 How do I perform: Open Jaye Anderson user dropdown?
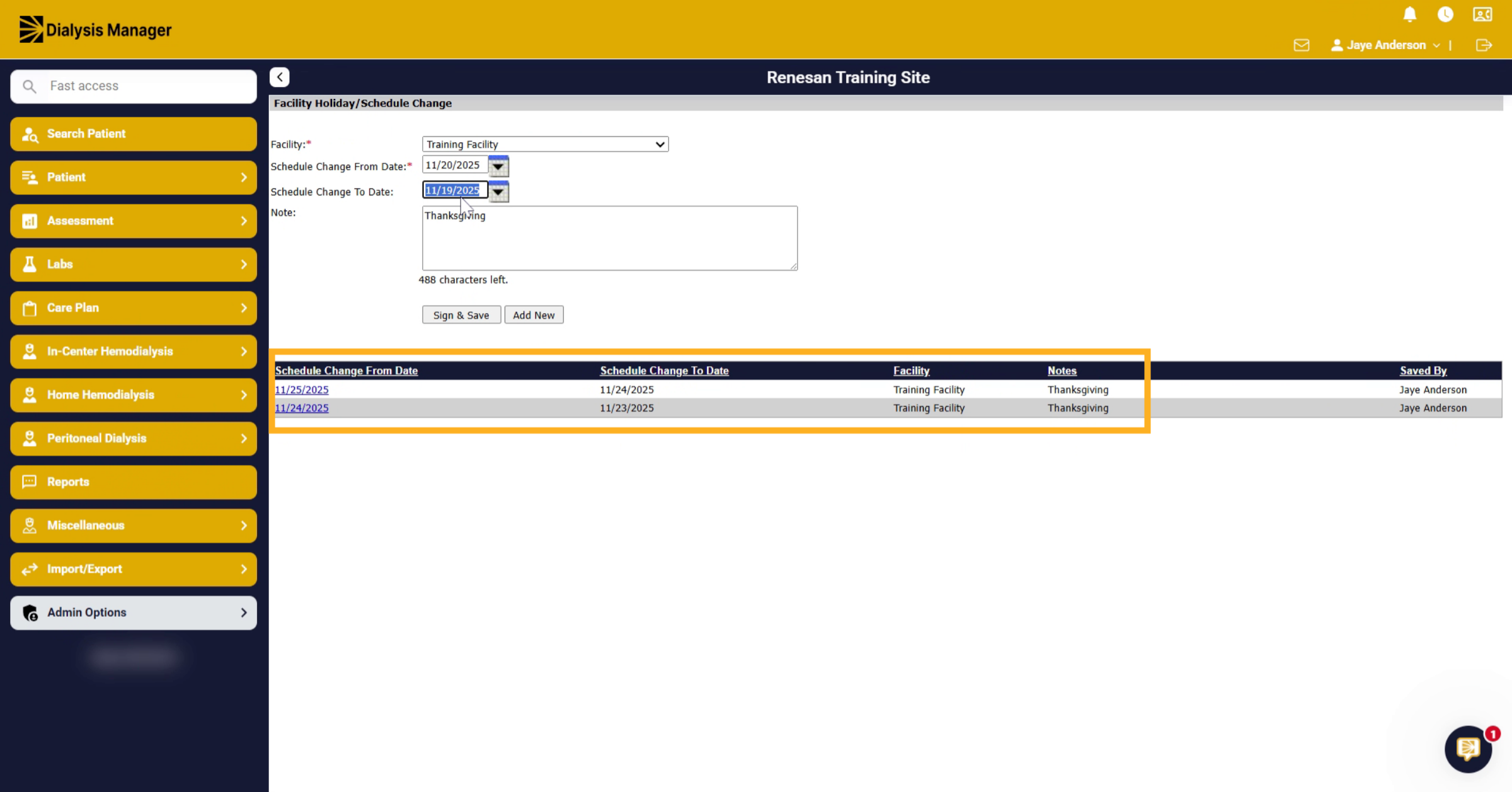coord(1385,45)
